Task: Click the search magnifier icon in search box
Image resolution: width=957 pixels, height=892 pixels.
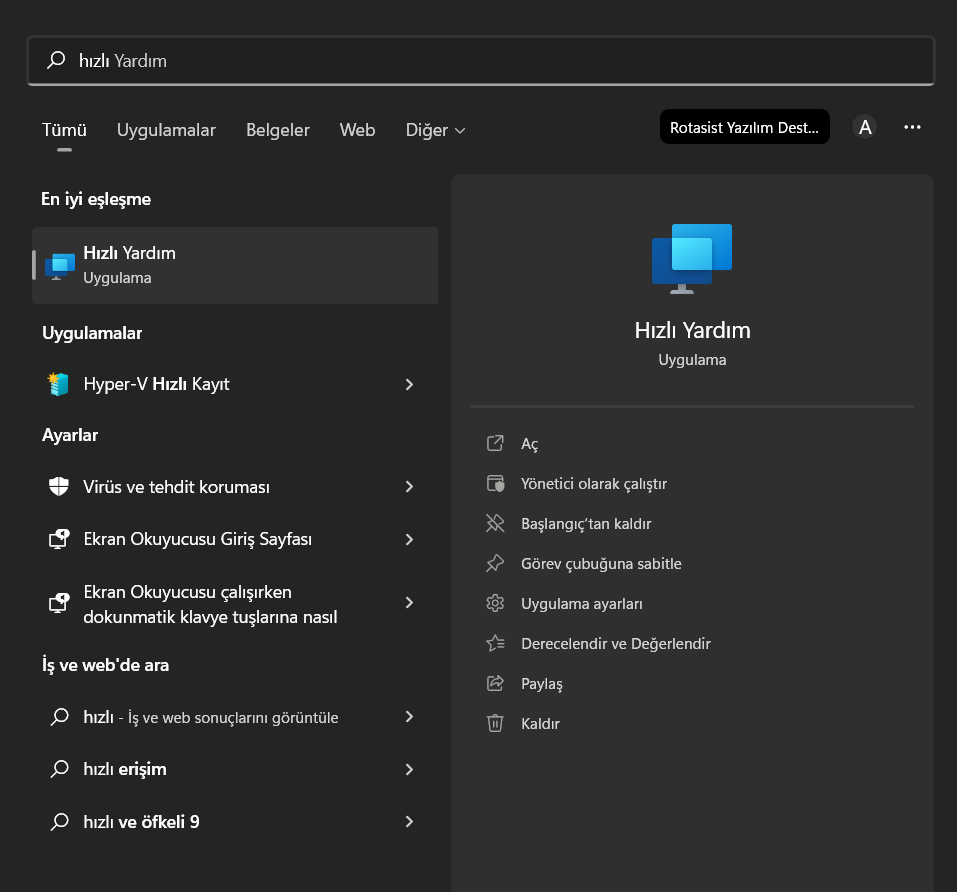Action: coord(56,60)
